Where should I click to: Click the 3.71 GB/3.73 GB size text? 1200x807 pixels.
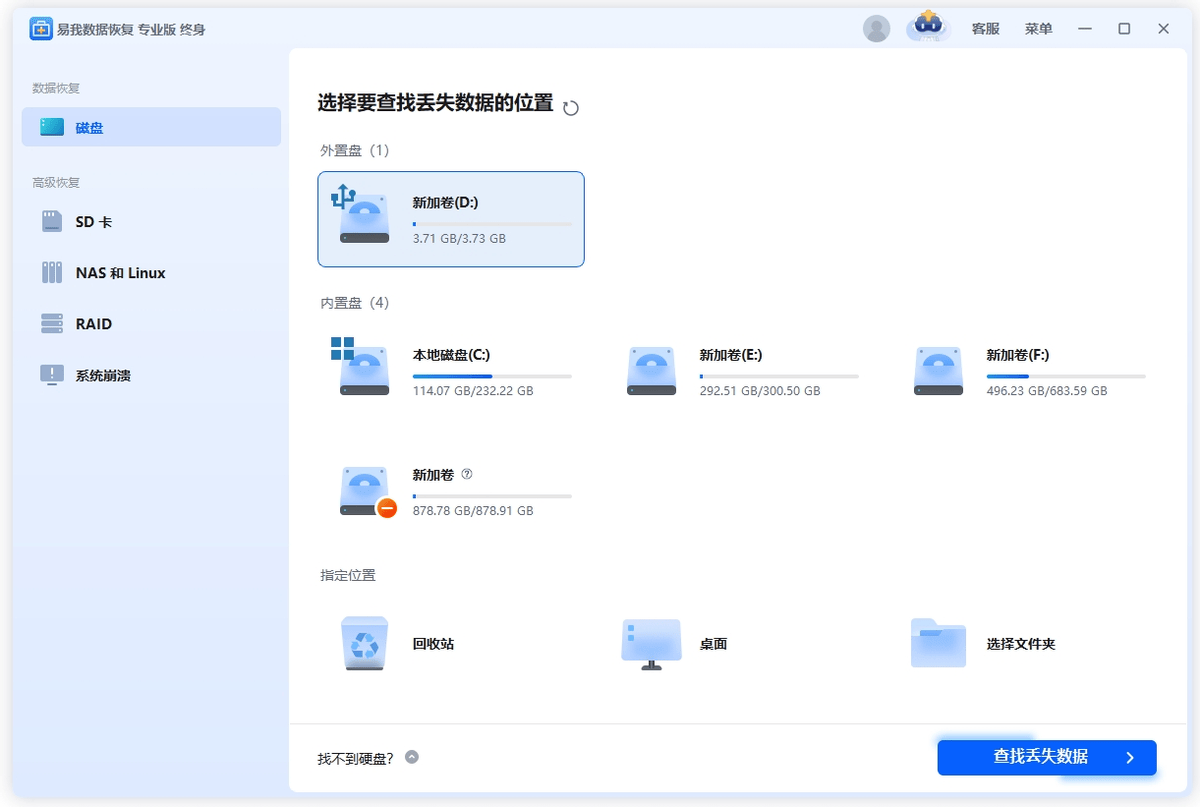click(x=459, y=239)
